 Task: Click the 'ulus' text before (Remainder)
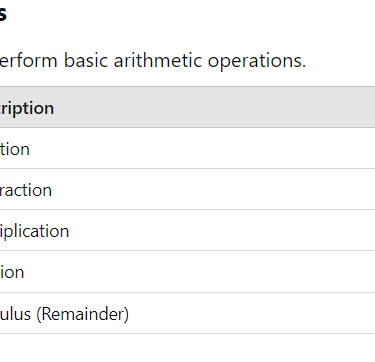[x=15, y=314]
